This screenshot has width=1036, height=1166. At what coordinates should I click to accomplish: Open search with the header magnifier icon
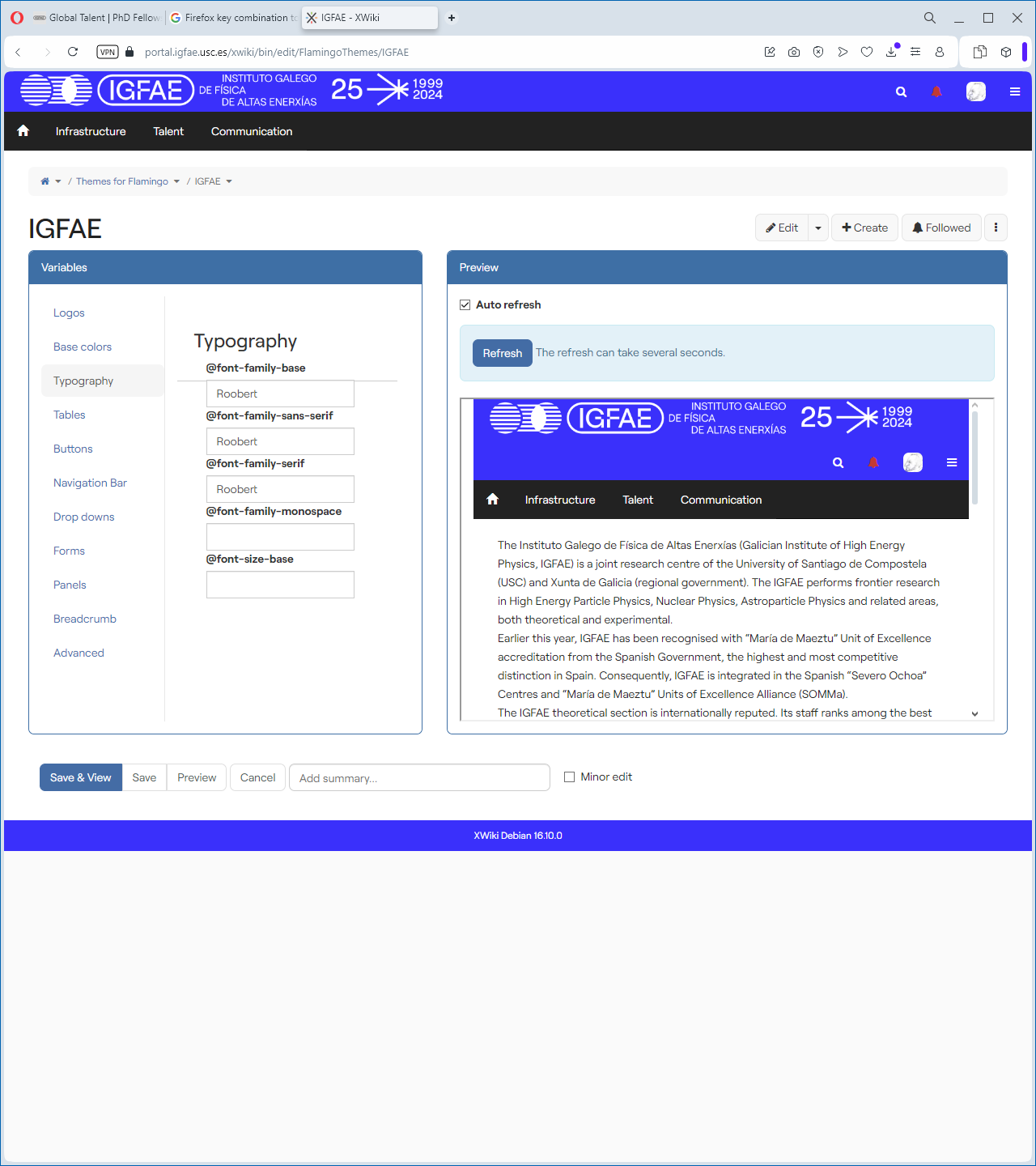(x=901, y=92)
